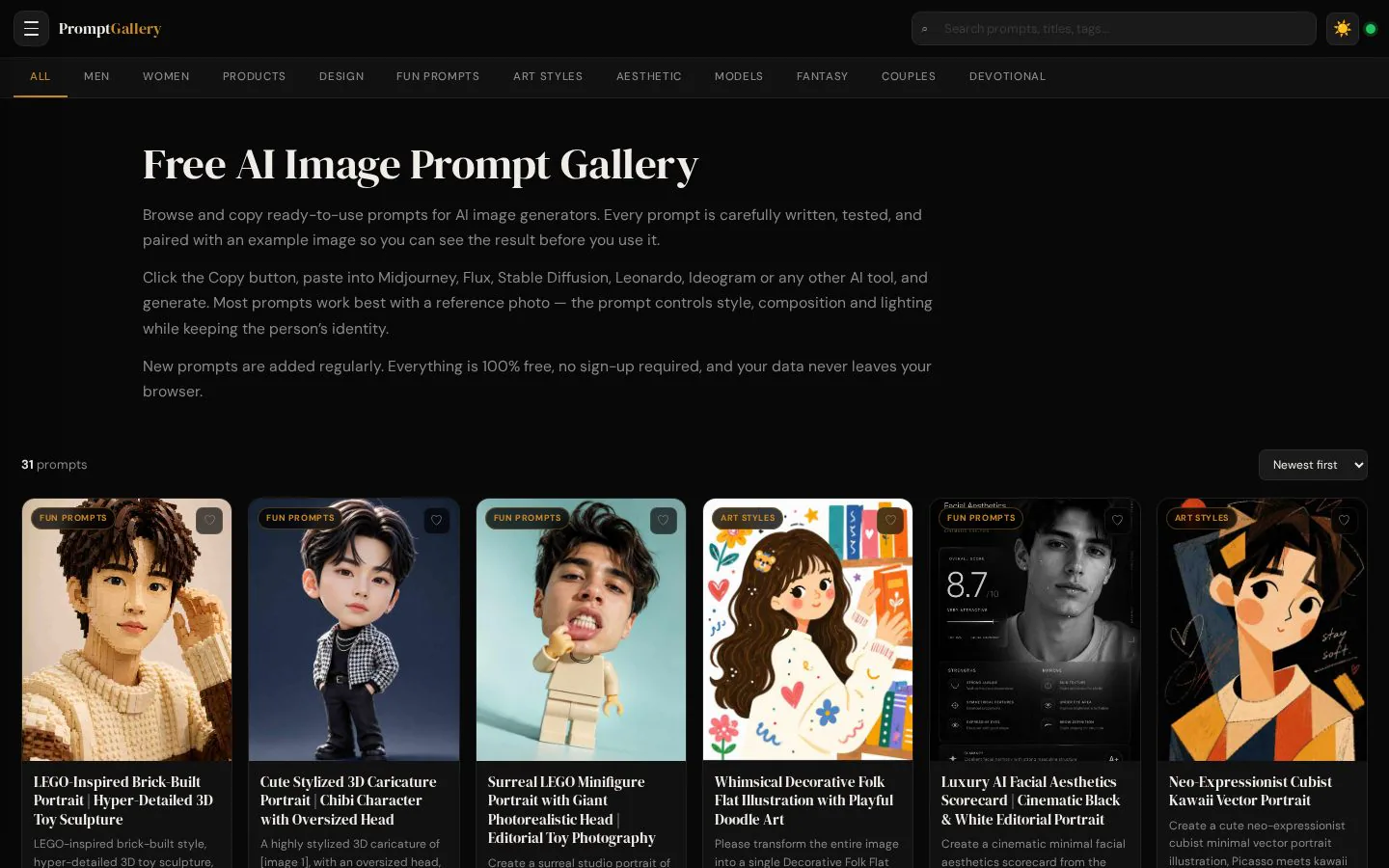Favorite the Whimsical Decorative Folk card
The width and height of the screenshot is (1389, 868).
click(890, 521)
